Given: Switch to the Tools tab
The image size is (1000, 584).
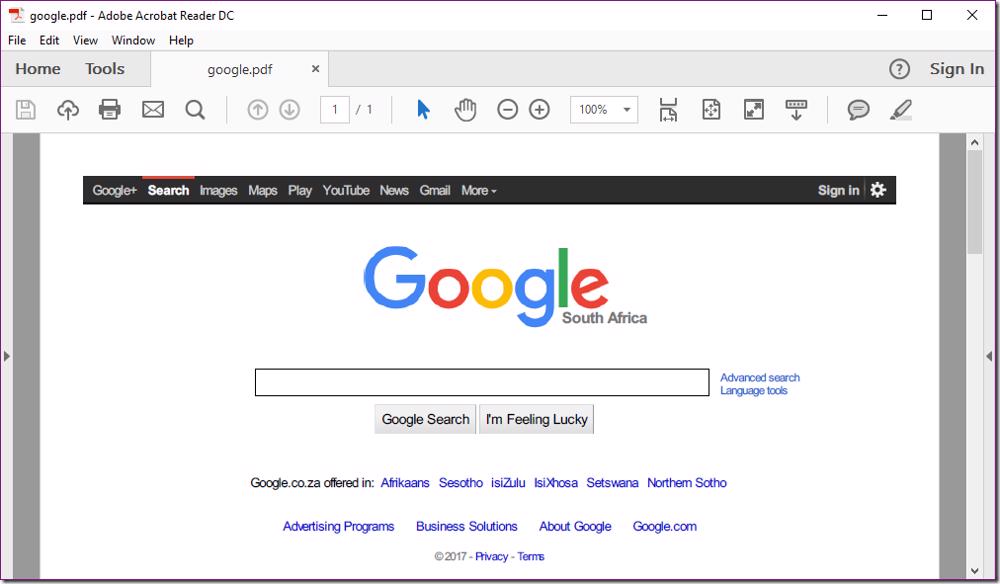Looking at the screenshot, I should tap(105, 69).
